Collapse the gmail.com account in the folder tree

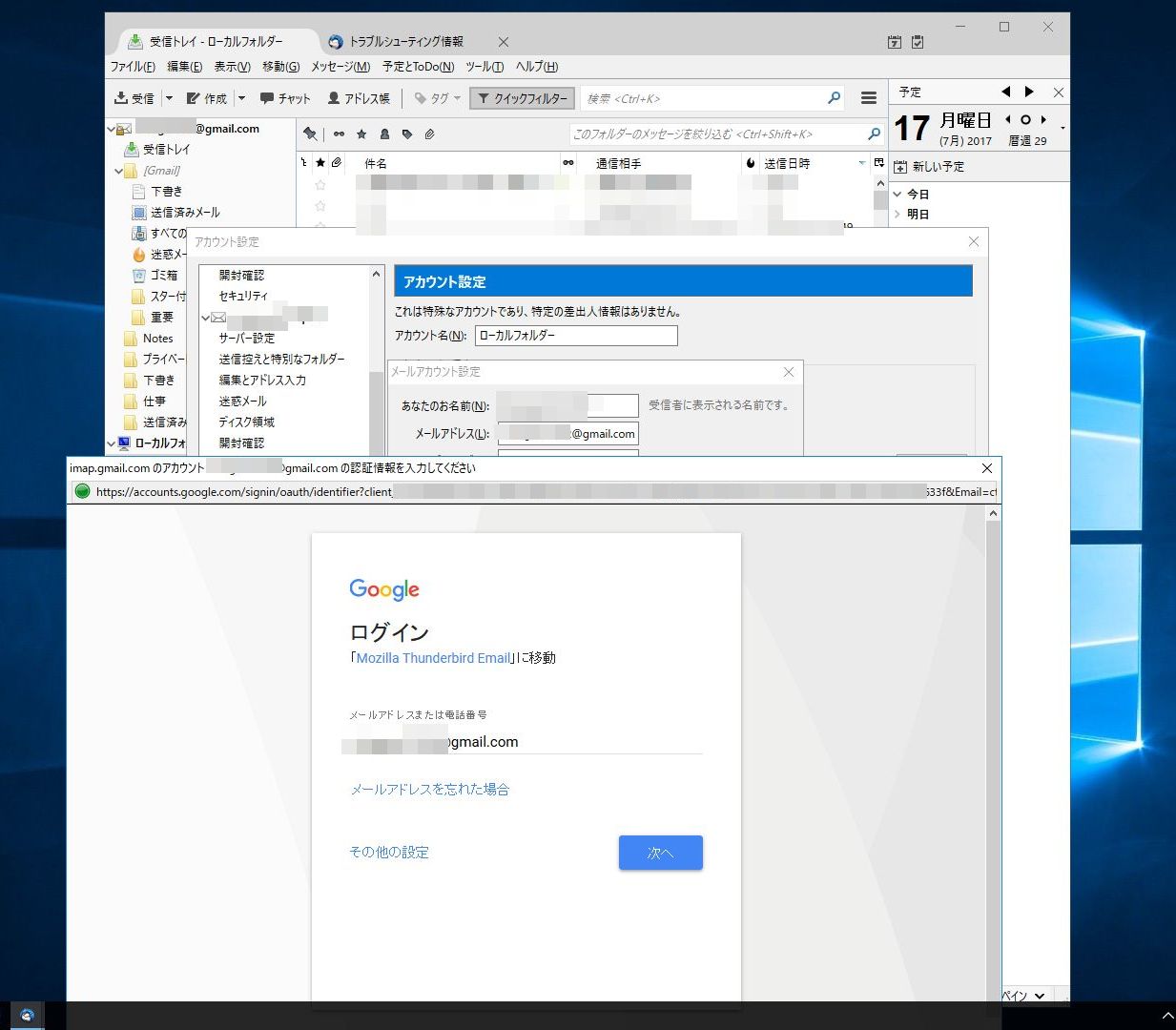tap(112, 129)
